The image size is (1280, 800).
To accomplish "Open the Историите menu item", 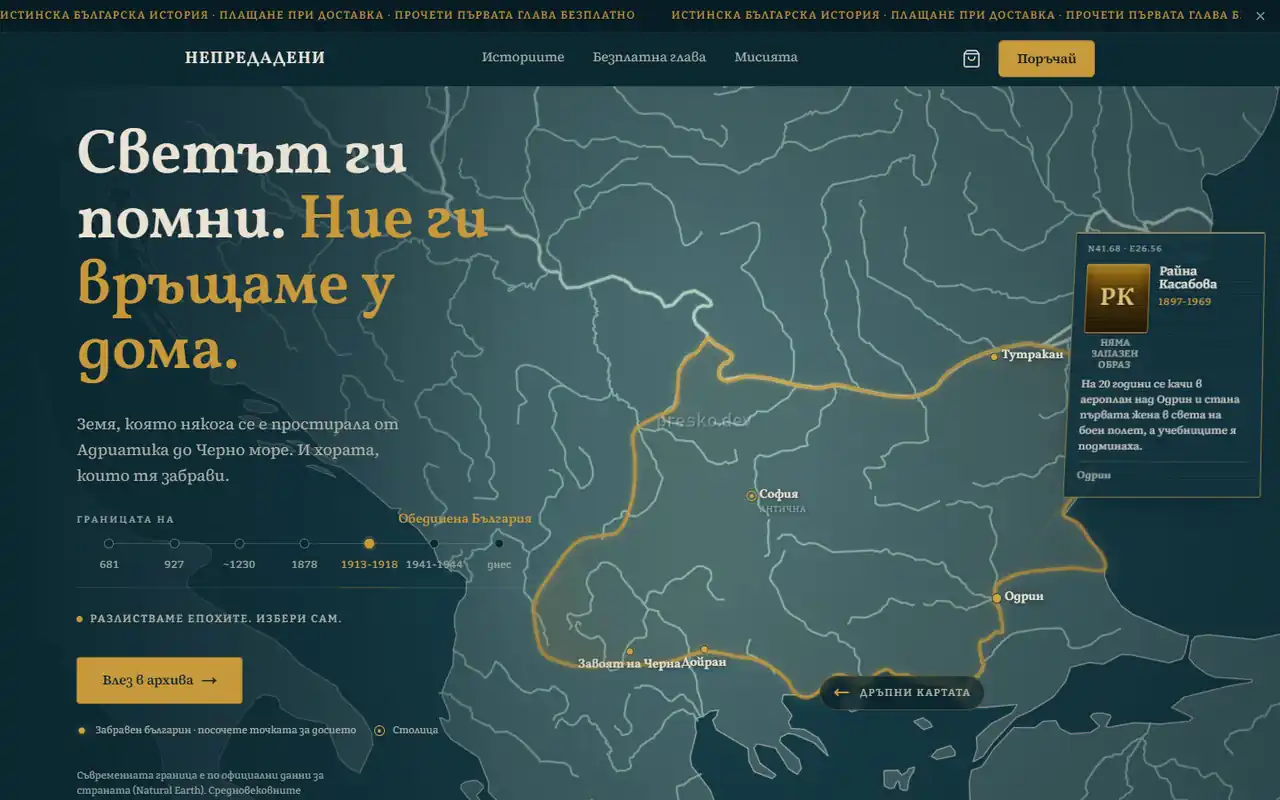I will click(x=523, y=57).
